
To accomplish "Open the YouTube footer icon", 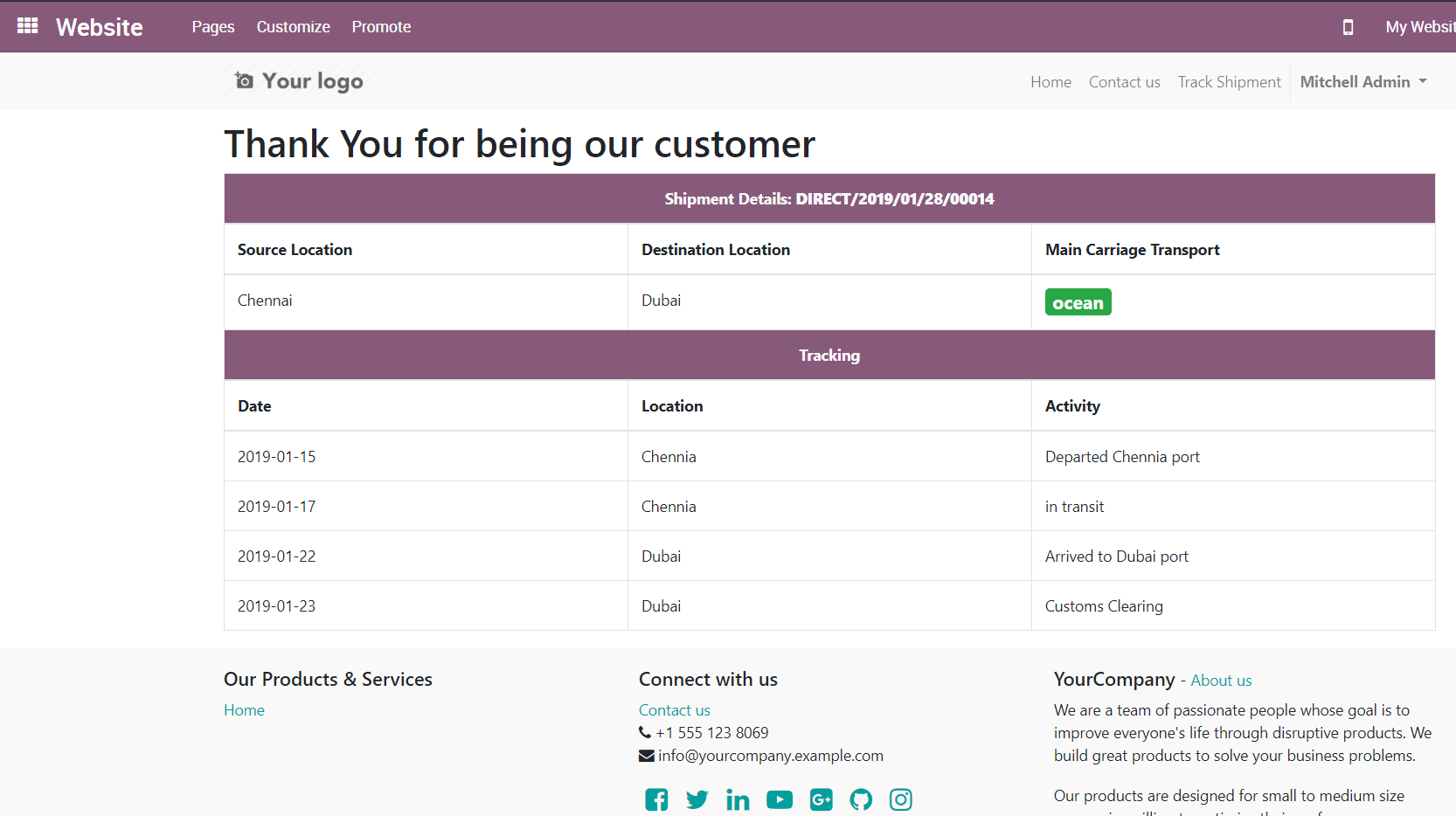I will [779, 799].
